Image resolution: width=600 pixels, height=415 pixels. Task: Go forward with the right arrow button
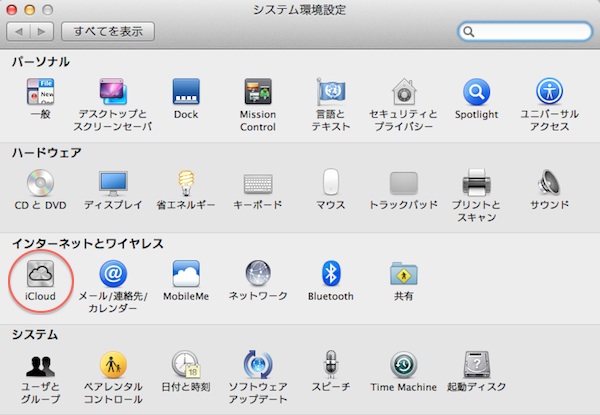coord(42,31)
